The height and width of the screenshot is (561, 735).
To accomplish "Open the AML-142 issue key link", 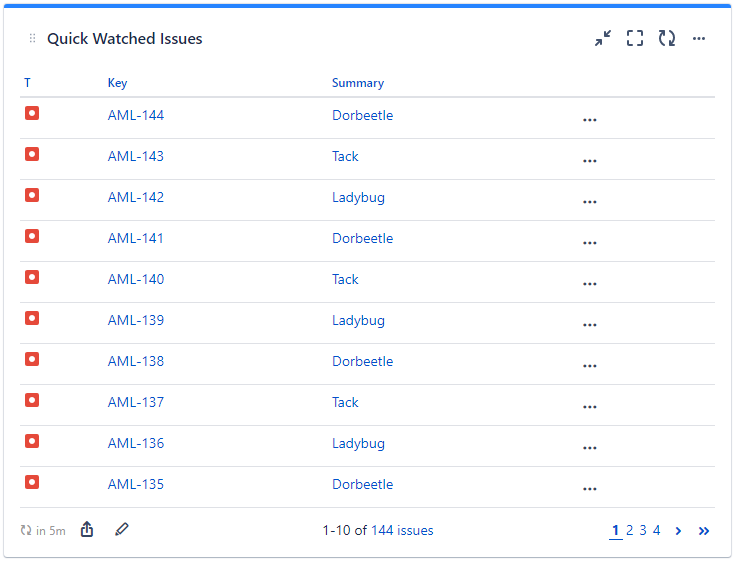I will pos(136,197).
